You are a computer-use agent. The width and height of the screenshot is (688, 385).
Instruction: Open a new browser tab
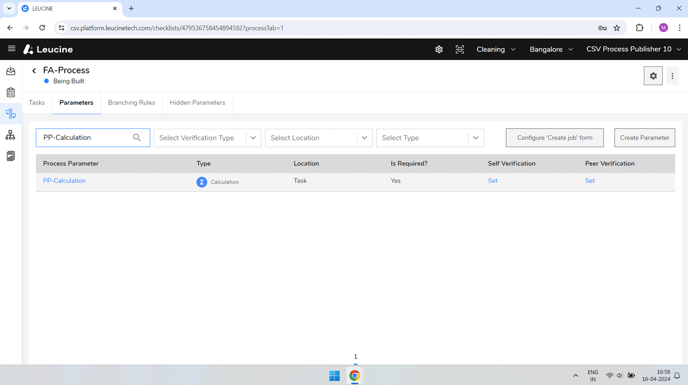(131, 8)
